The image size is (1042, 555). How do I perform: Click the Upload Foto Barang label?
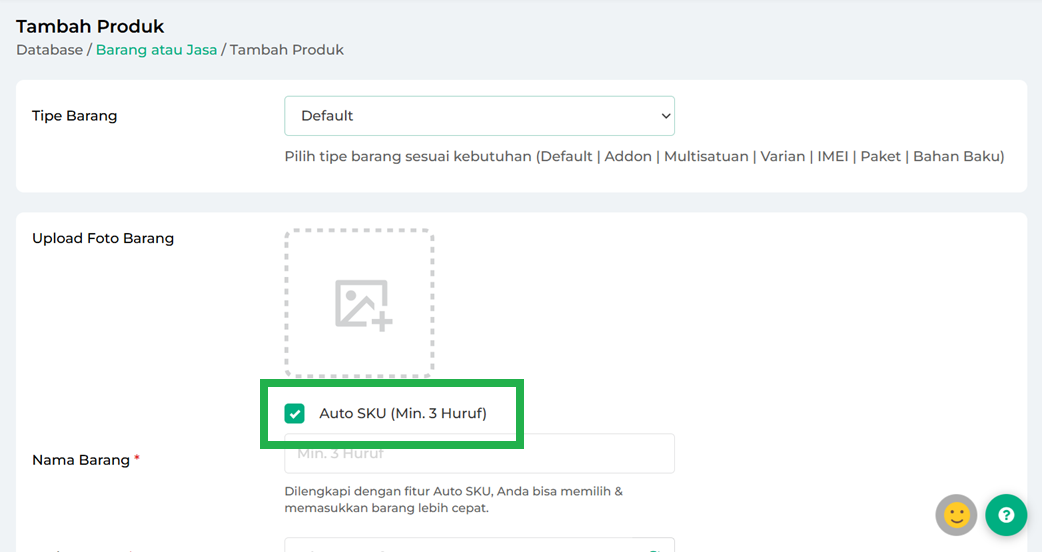coord(103,238)
